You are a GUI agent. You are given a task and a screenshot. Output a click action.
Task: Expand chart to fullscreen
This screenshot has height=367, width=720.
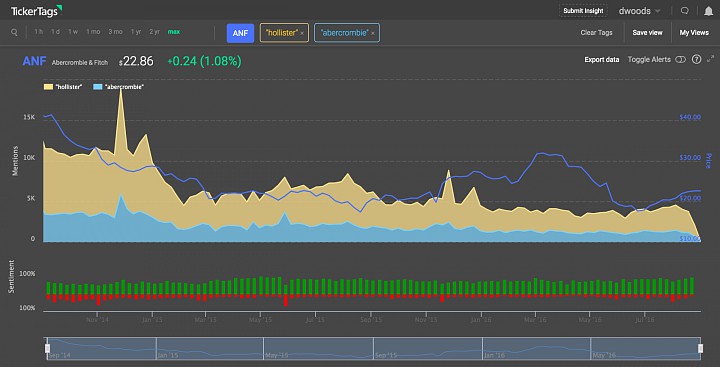coord(710,59)
